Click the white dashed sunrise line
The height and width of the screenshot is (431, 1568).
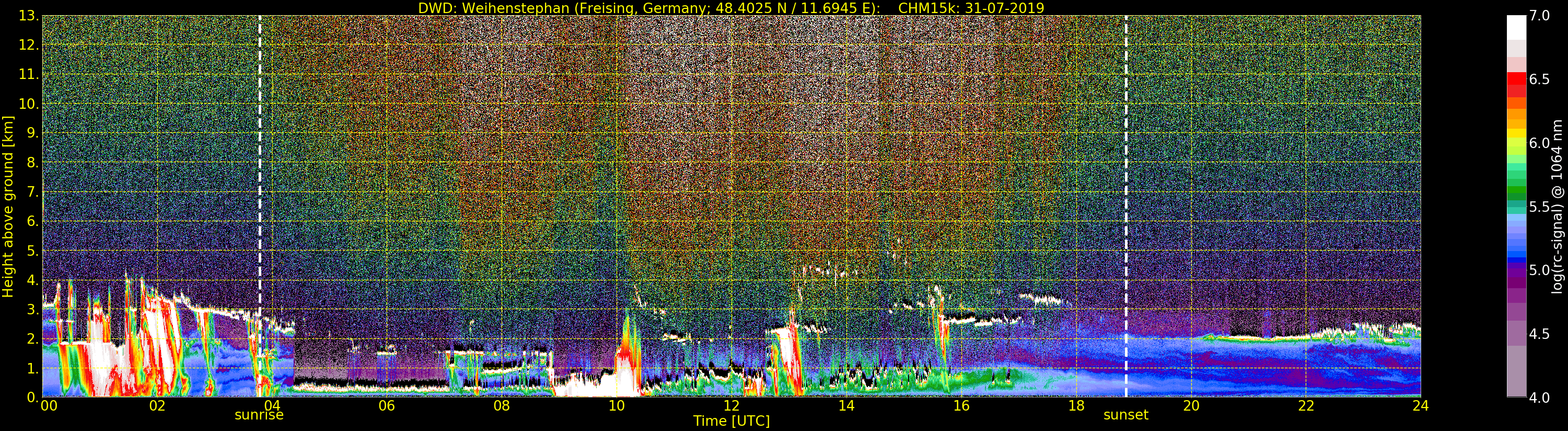pyautogui.click(x=260, y=183)
